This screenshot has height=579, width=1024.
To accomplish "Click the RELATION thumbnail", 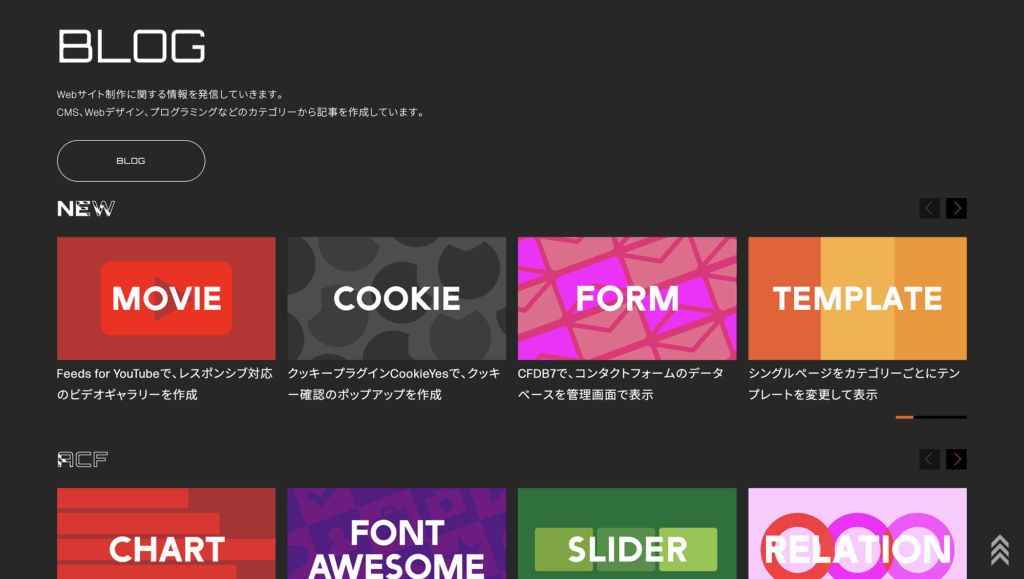I will pyautogui.click(x=857, y=535).
